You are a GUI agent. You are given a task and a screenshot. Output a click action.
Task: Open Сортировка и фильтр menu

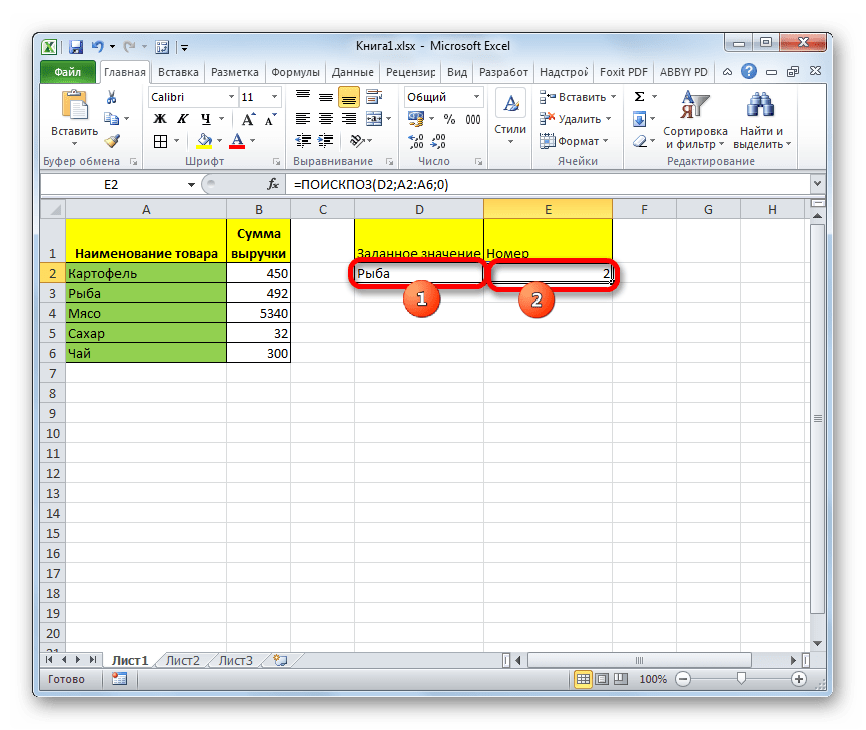[695, 120]
